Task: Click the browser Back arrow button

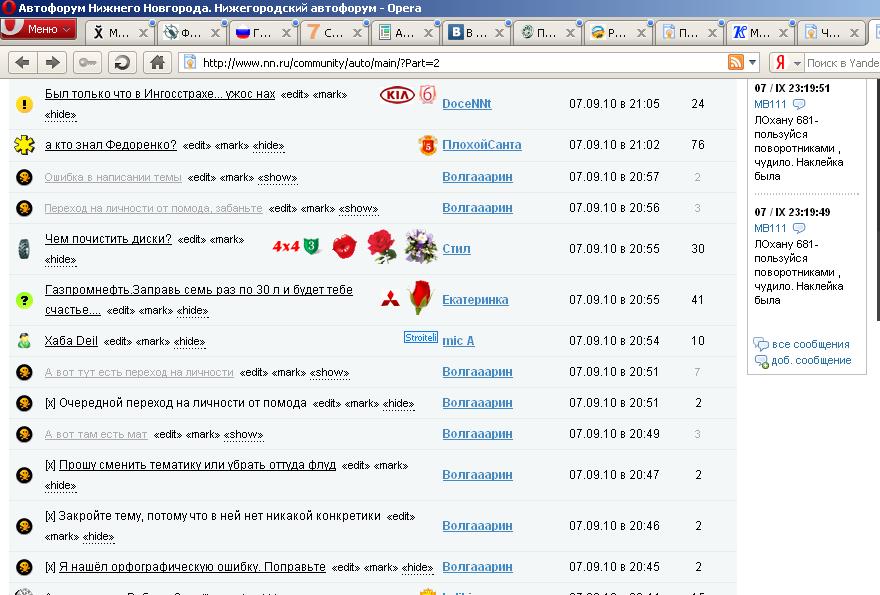Action: 22,63
